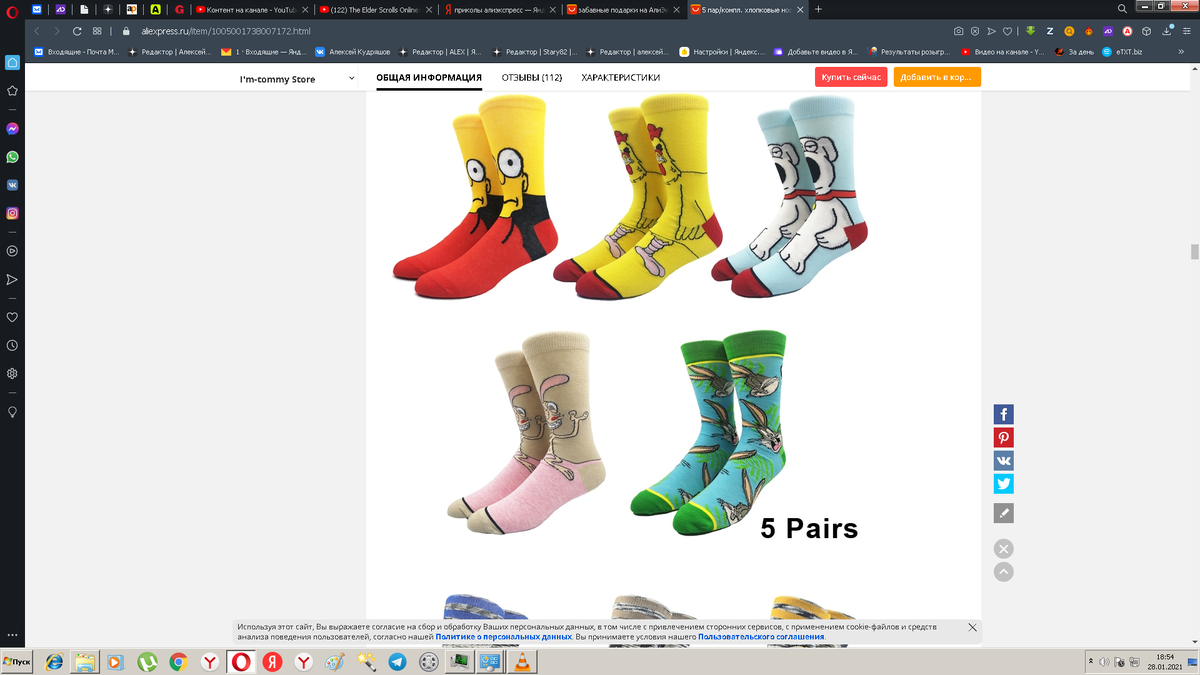
Task: Open the Политике о персональных данных link
Action: [503, 636]
